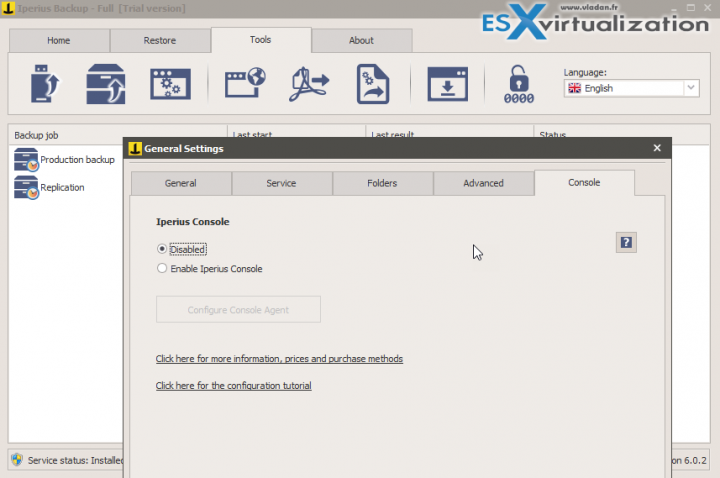Open the Advanced settings tab
Screen dimensions: 720x478
pos(483,183)
